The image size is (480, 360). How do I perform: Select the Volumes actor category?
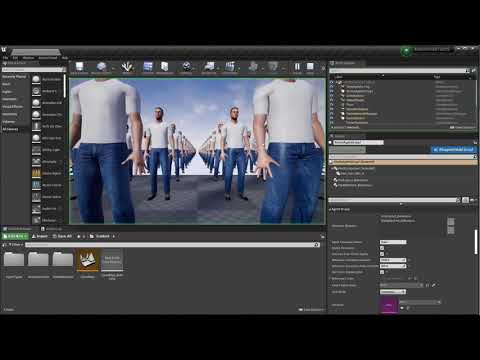point(9,122)
